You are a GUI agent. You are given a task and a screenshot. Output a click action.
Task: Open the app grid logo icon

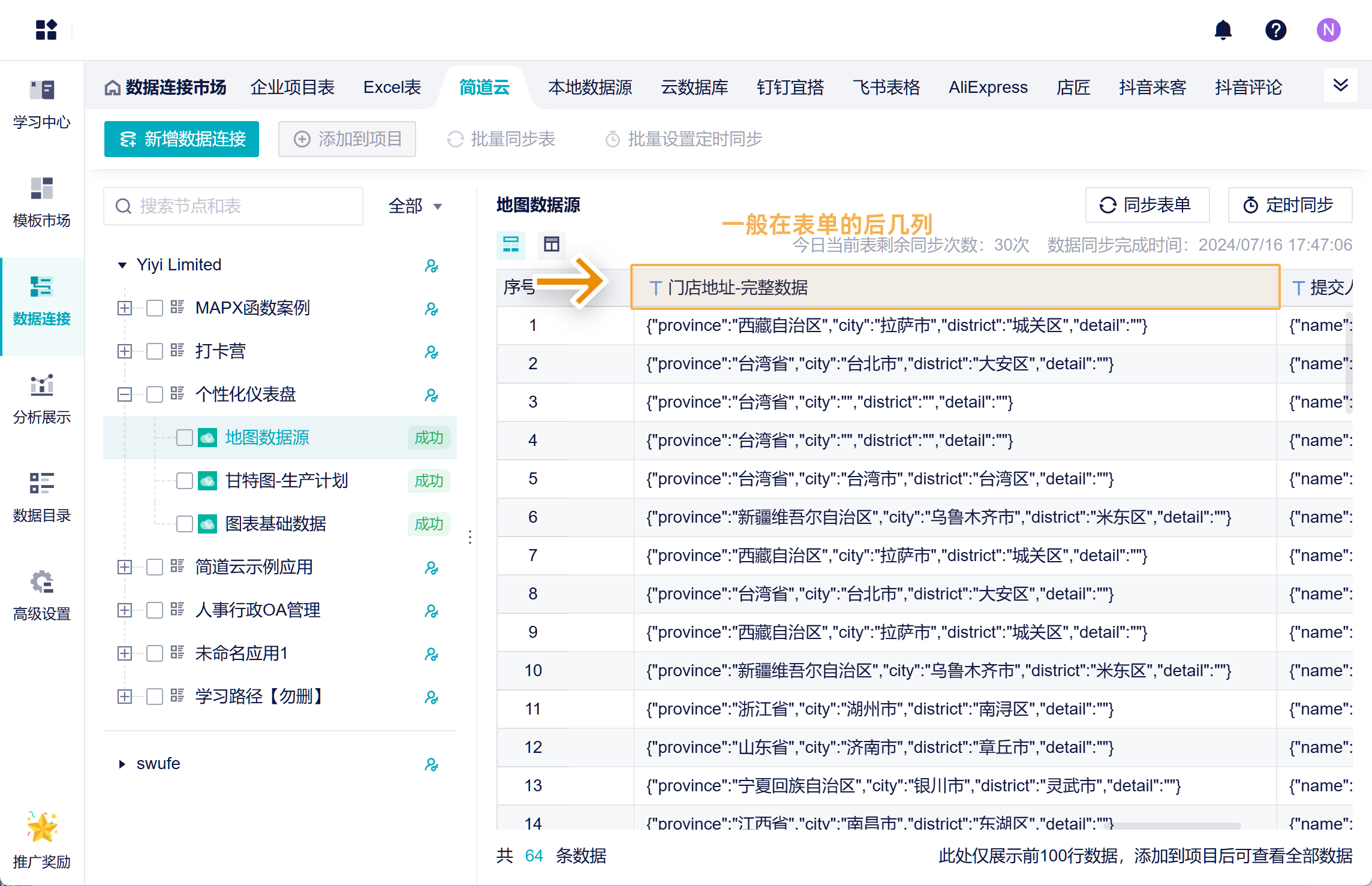pos(46,30)
